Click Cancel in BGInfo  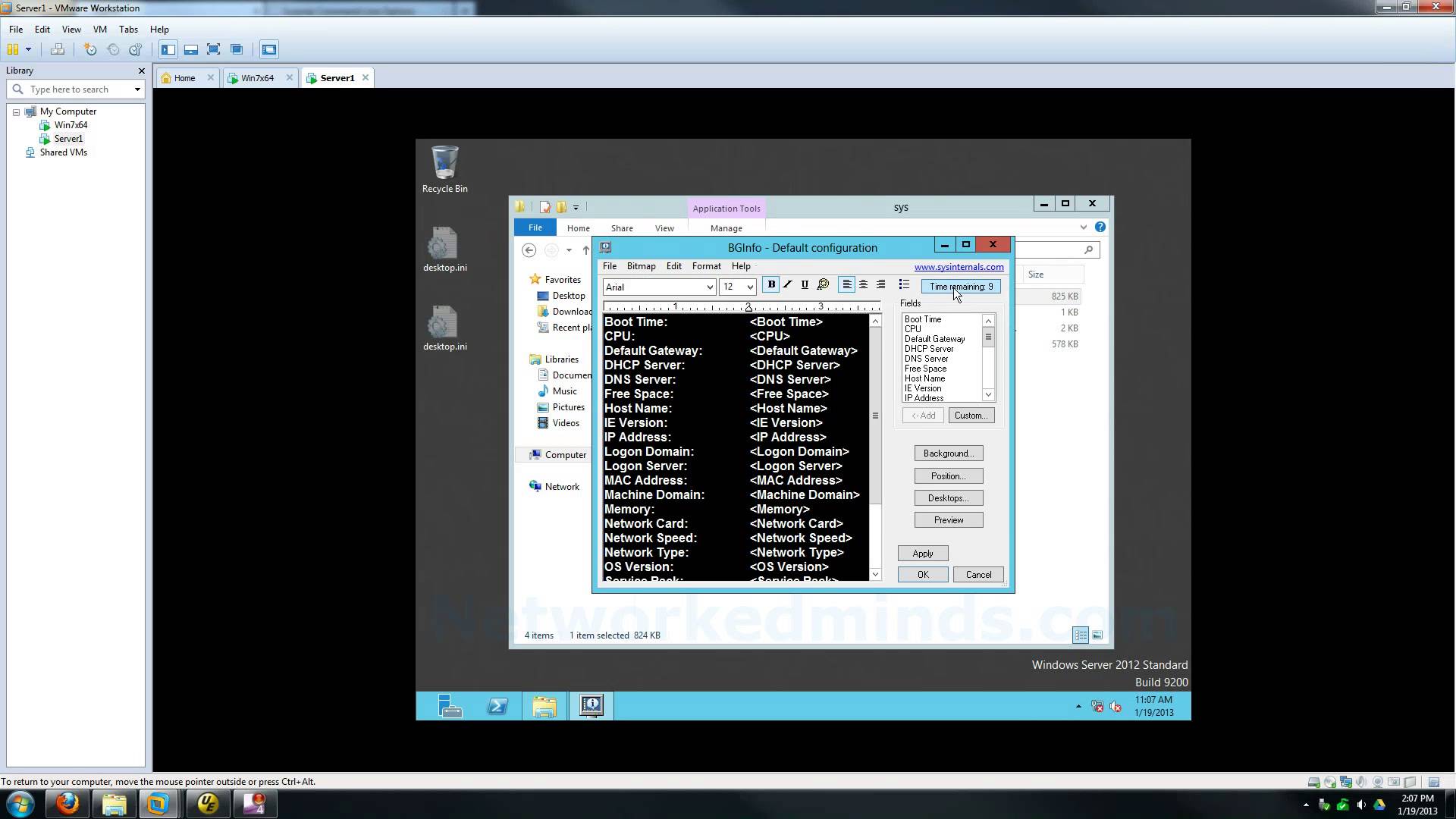(x=978, y=575)
